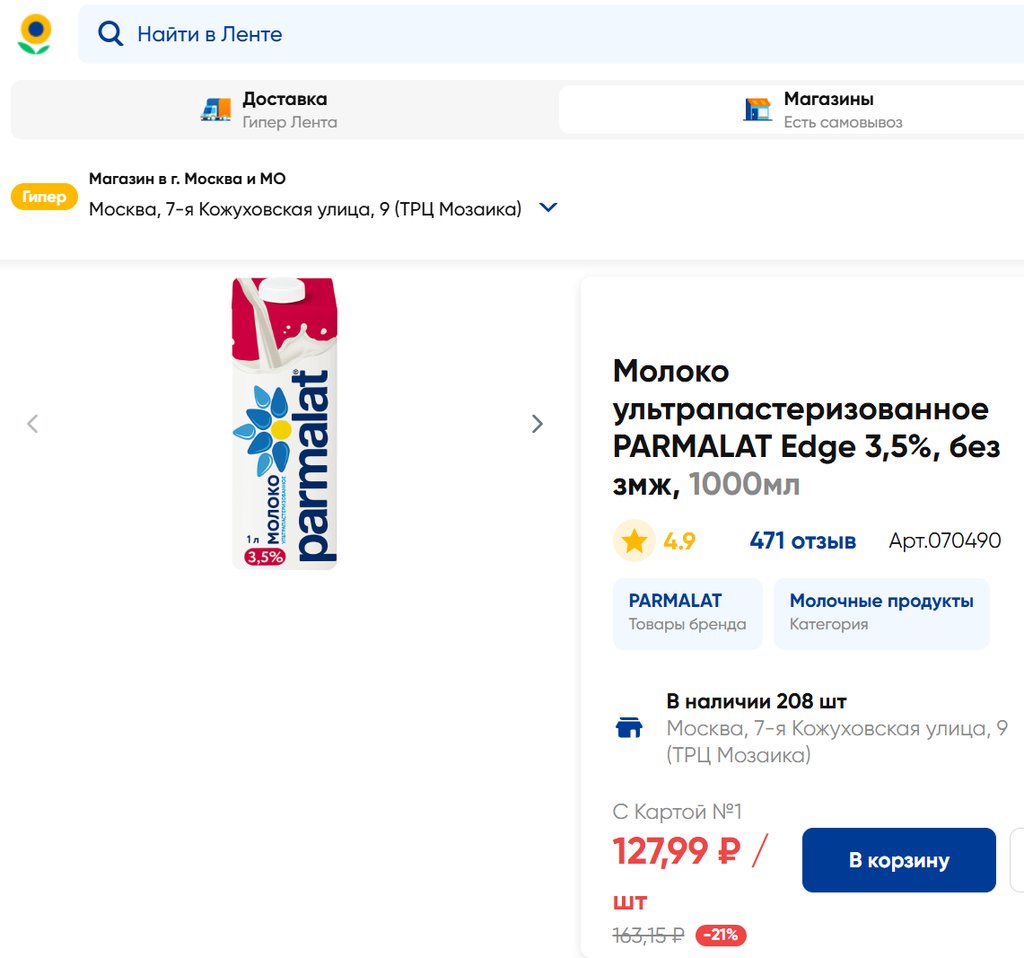The height and width of the screenshot is (958, 1024).
Task: Add the milk to cart (В корзину)
Action: [899, 860]
